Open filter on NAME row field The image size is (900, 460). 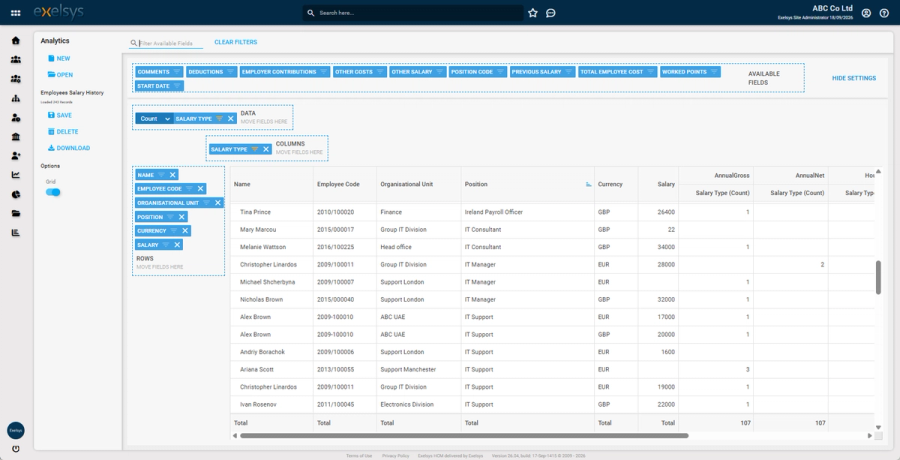(x=161, y=175)
